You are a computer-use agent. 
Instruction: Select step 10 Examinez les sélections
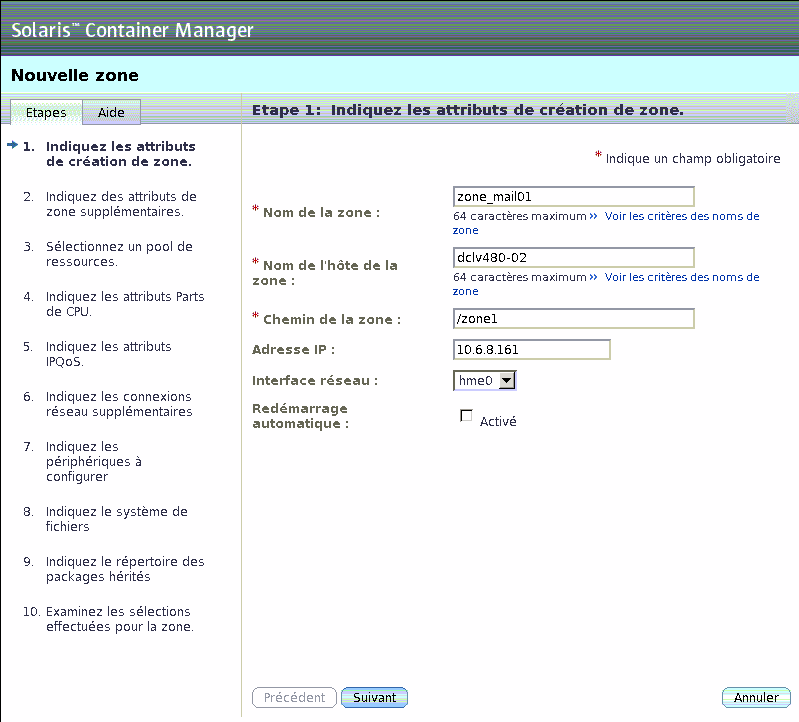pyautogui.click(x=120, y=619)
